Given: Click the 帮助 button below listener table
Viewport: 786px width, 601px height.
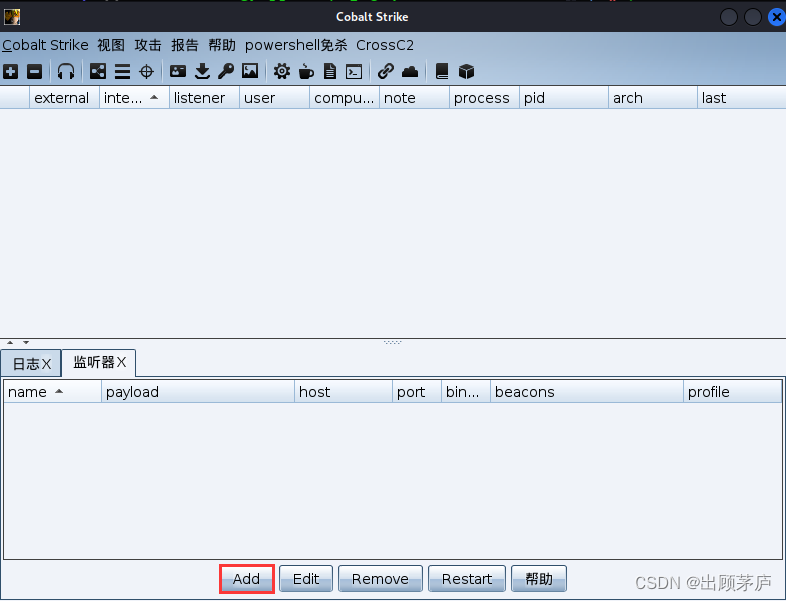Looking at the screenshot, I should [539, 579].
